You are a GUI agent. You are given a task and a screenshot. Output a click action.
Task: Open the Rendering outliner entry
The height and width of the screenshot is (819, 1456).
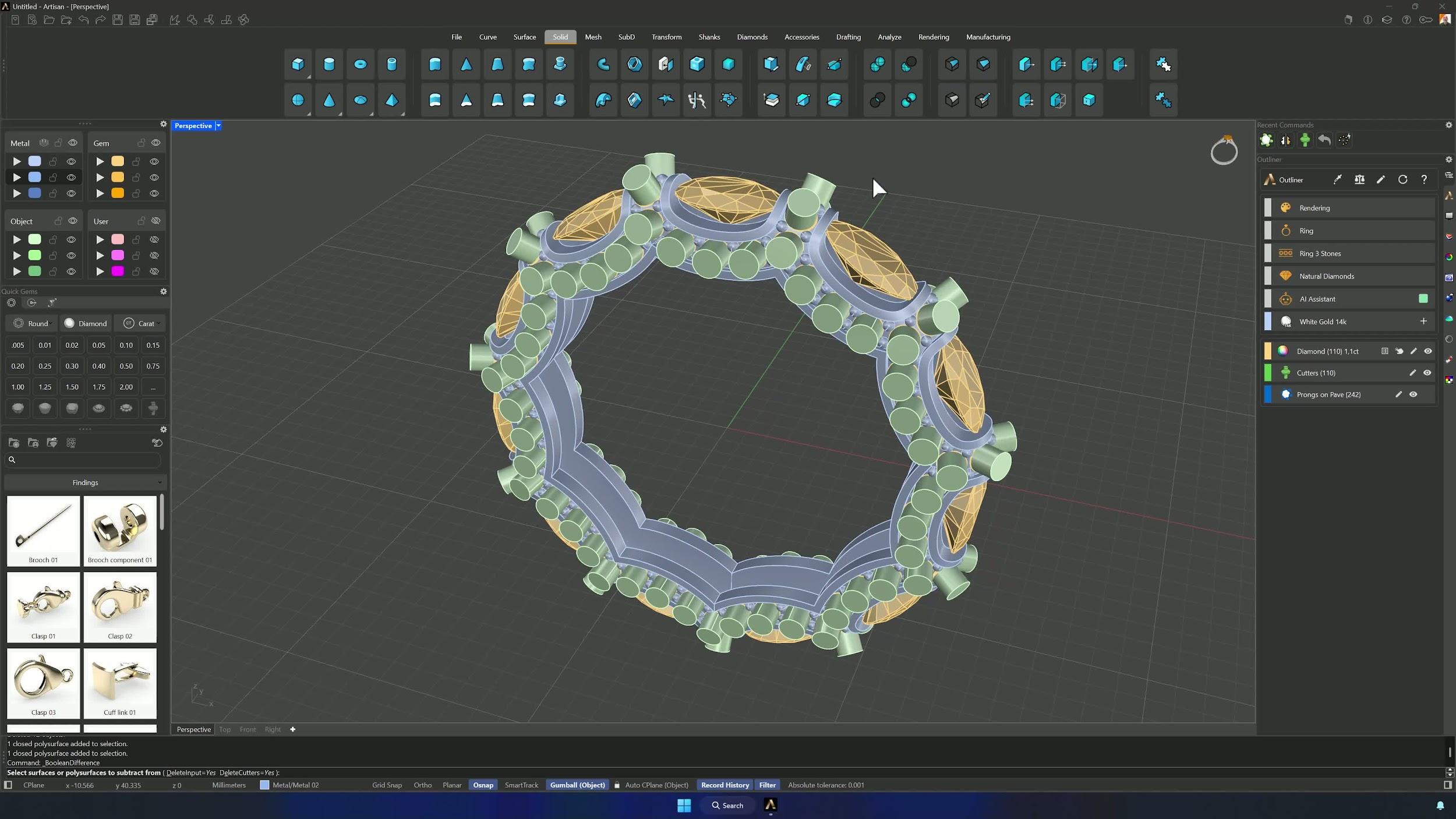(x=1348, y=208)
